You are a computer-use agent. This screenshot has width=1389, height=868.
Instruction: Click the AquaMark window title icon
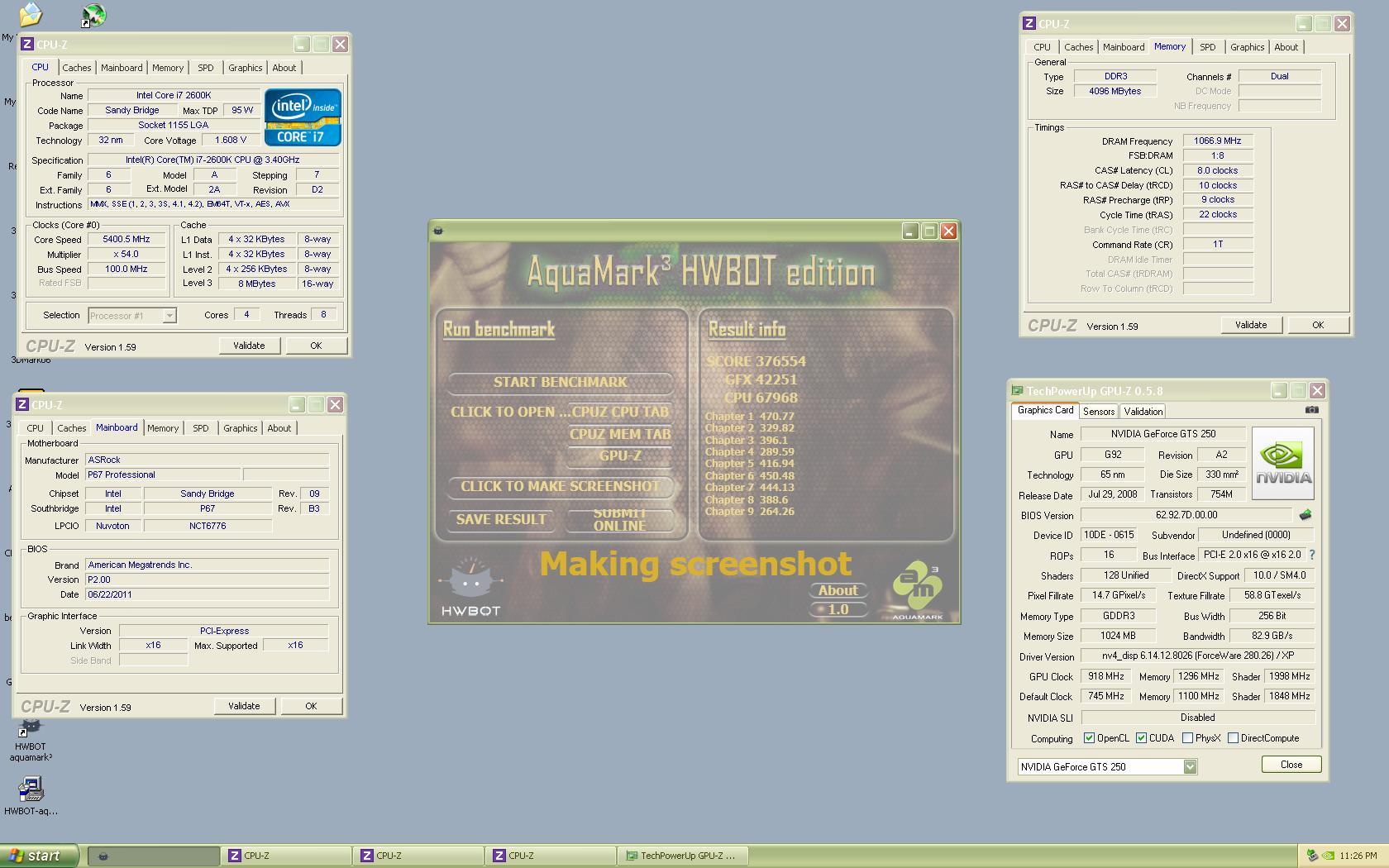(x=438, y=231)
